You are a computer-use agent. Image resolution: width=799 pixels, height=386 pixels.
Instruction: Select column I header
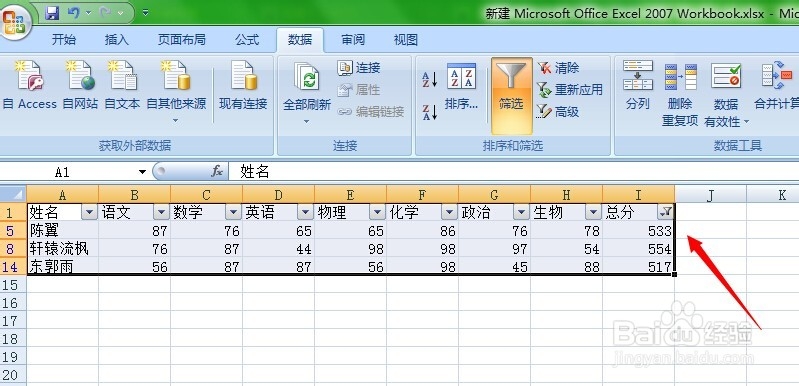tap(638, 195)
